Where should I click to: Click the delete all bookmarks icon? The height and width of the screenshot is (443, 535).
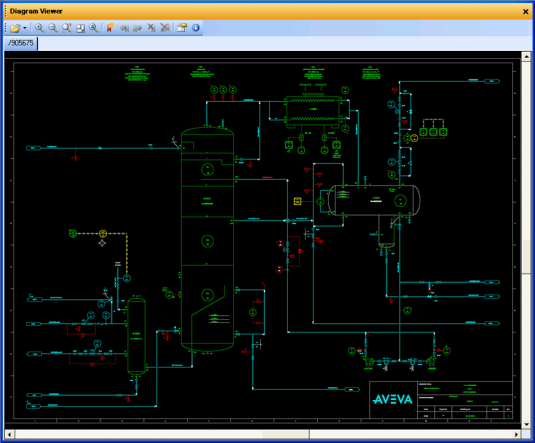[165, 28]
